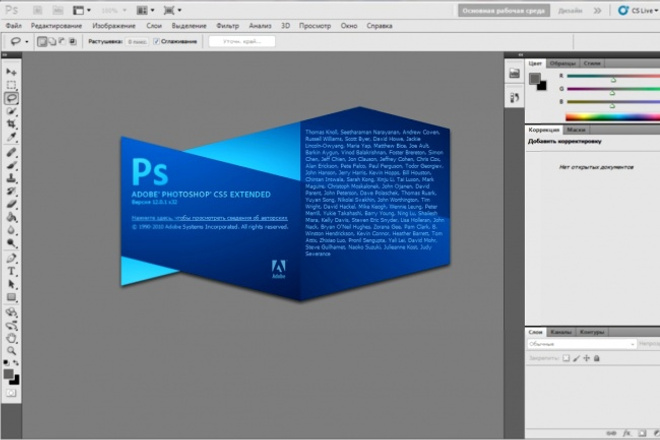Choose New selection mode button
The height and width of the screenshot is (440, 660).
(x=42, y=41)
